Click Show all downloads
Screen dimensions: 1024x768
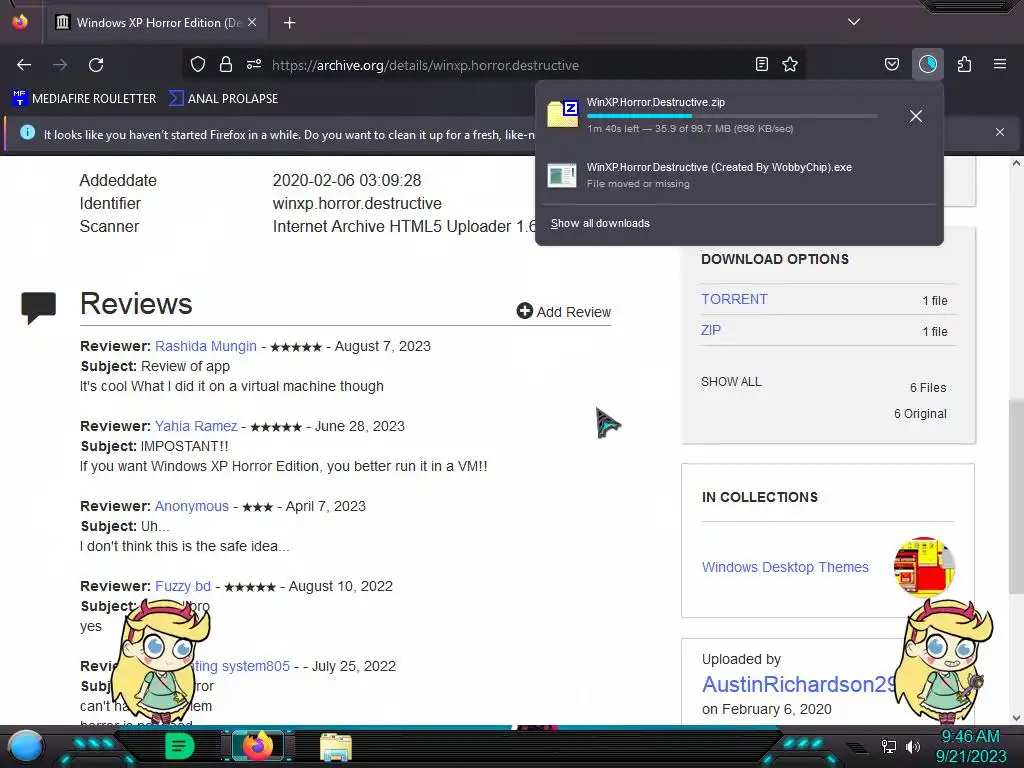600,223
